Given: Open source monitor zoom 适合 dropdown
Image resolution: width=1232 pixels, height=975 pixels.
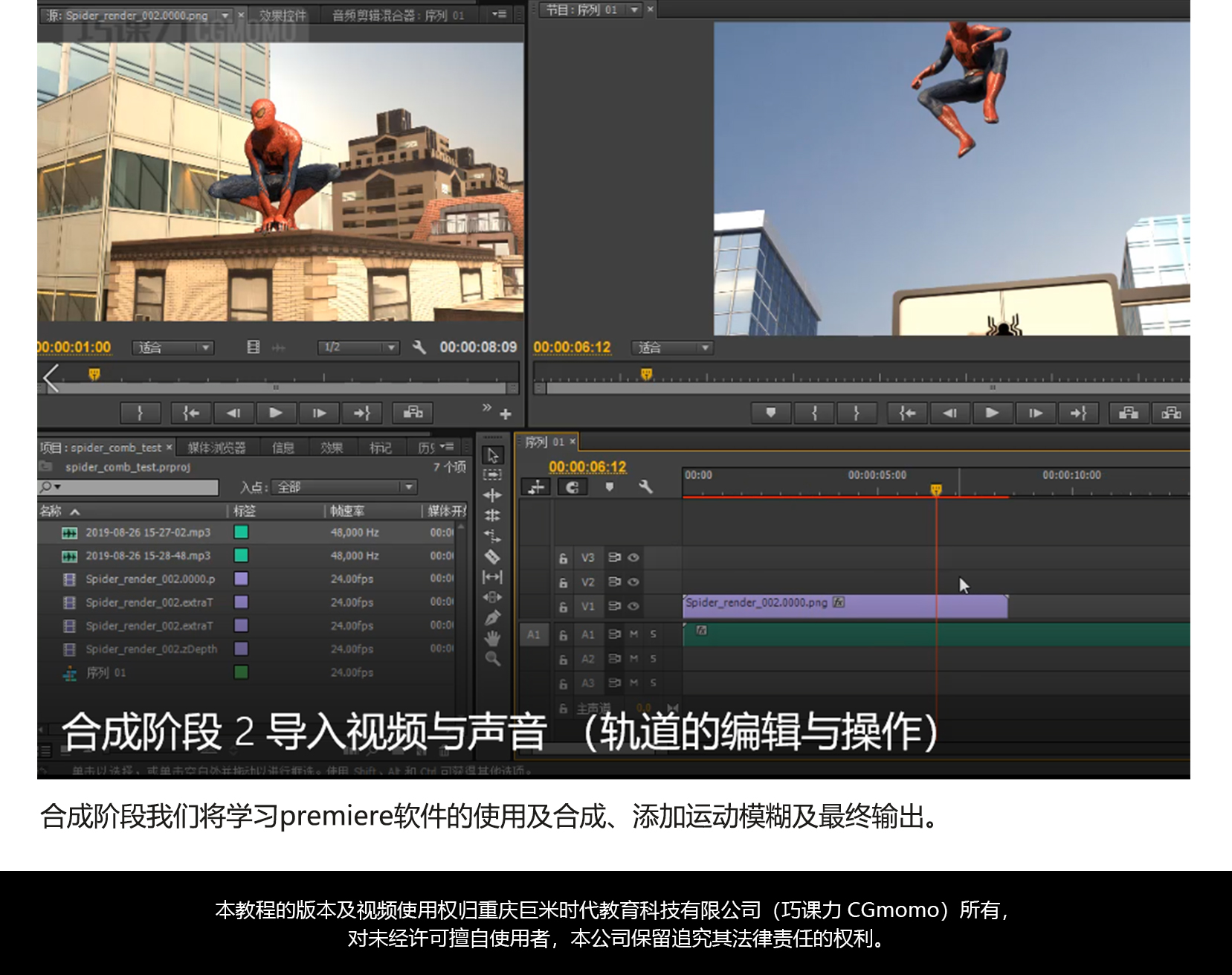Looking at the screenshot, I should 173,347.
